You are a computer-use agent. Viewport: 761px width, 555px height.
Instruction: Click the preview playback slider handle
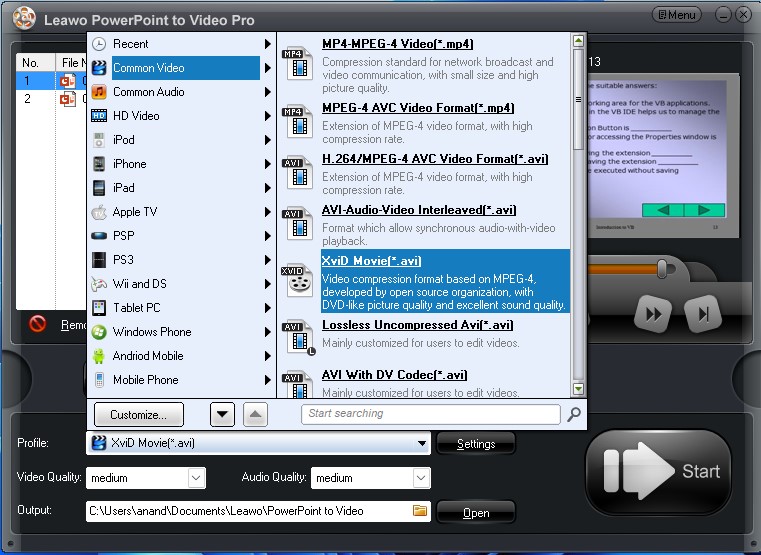point(661,267)
